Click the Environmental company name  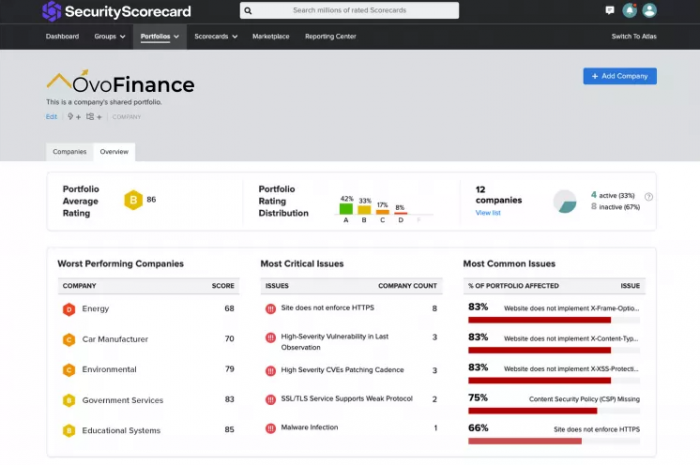[109, 370]
